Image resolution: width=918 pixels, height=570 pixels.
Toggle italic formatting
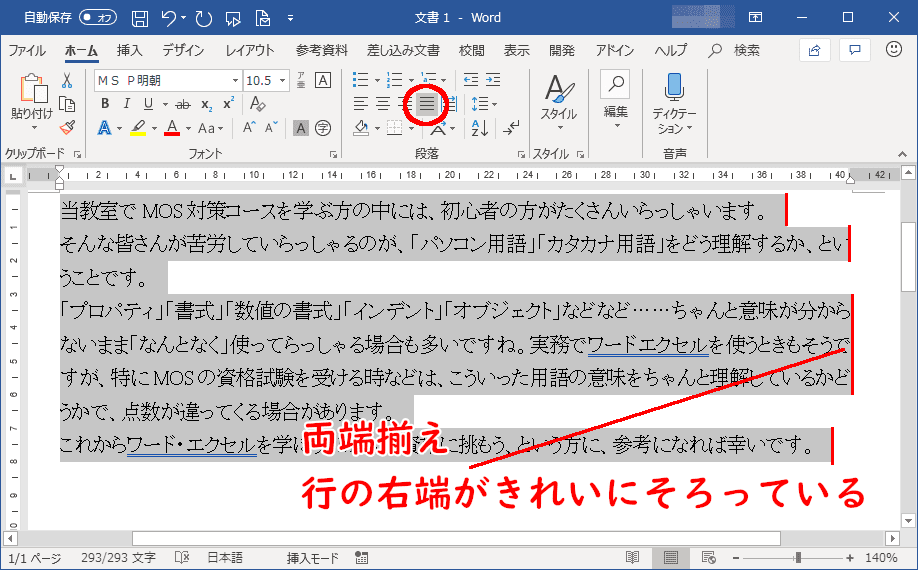pyautogui.click(x=126, y=104)
